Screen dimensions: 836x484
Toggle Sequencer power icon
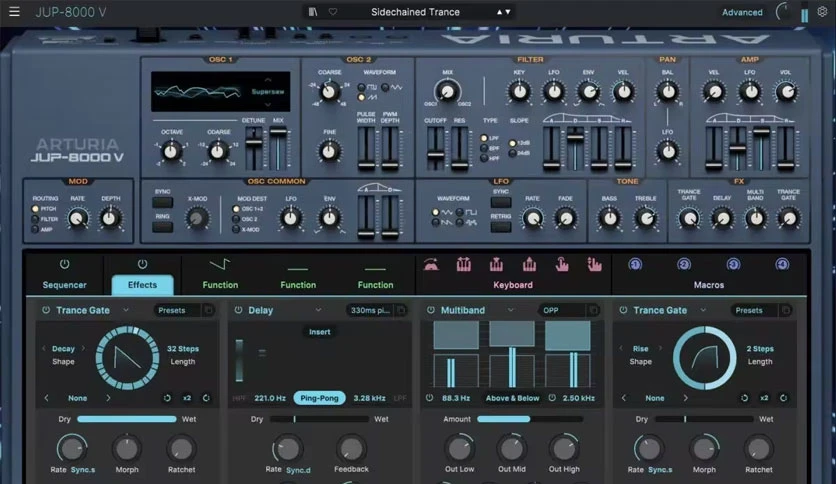pos(65,264)
